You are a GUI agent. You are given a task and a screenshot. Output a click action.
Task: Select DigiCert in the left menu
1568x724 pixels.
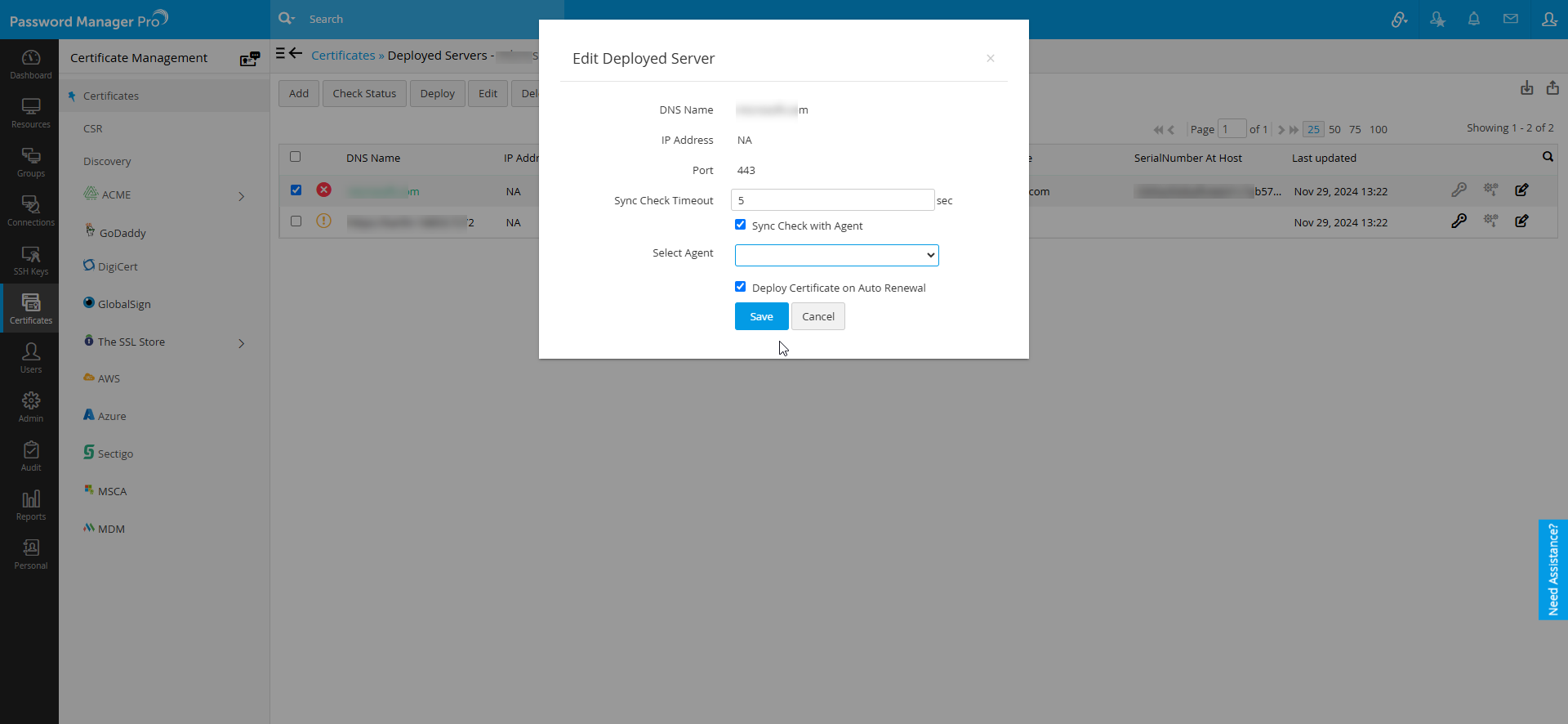pyautogui.click(x=118, y=266)
